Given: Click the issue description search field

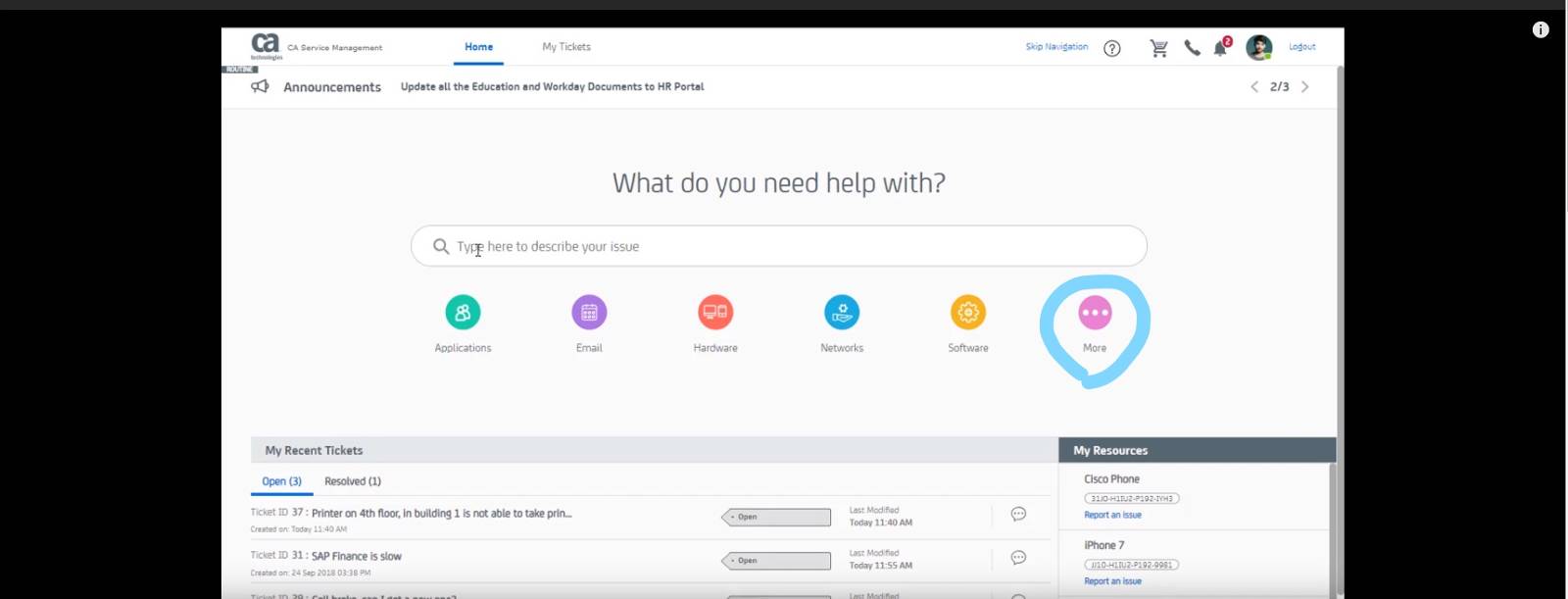Looking at the screenshot, I should click(779, 246).
